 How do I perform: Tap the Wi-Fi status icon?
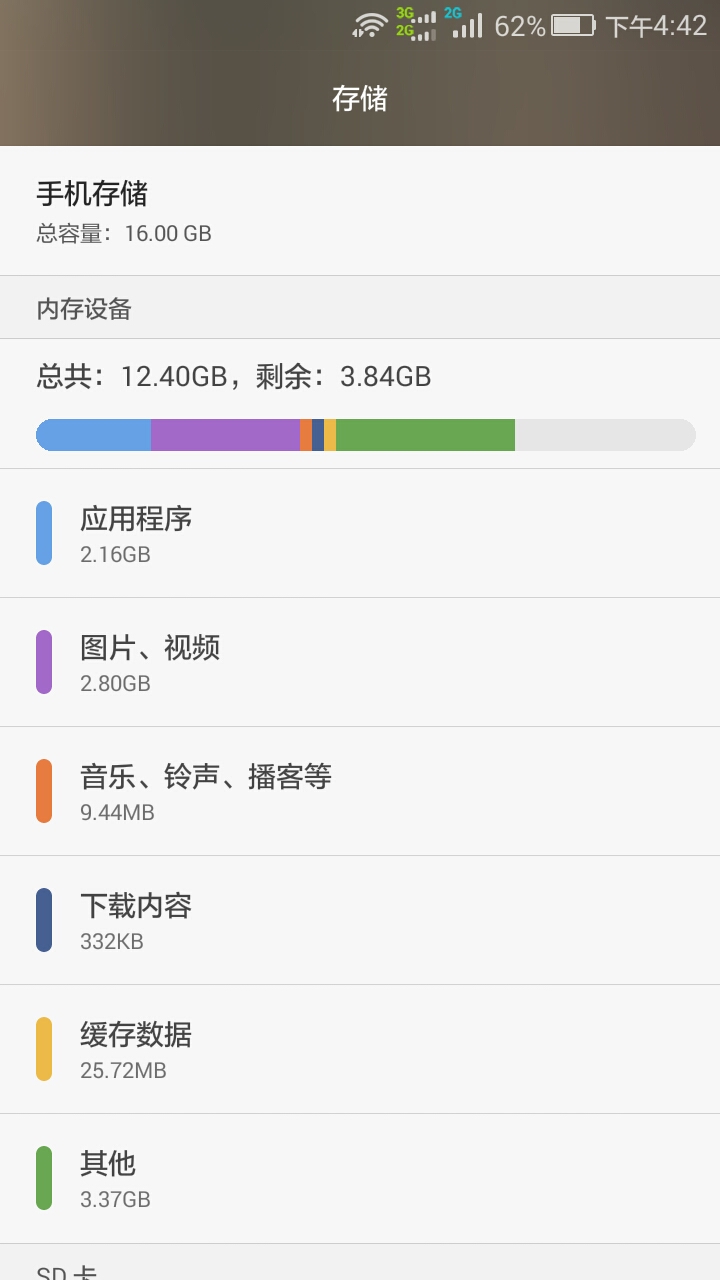coord(371,25)
